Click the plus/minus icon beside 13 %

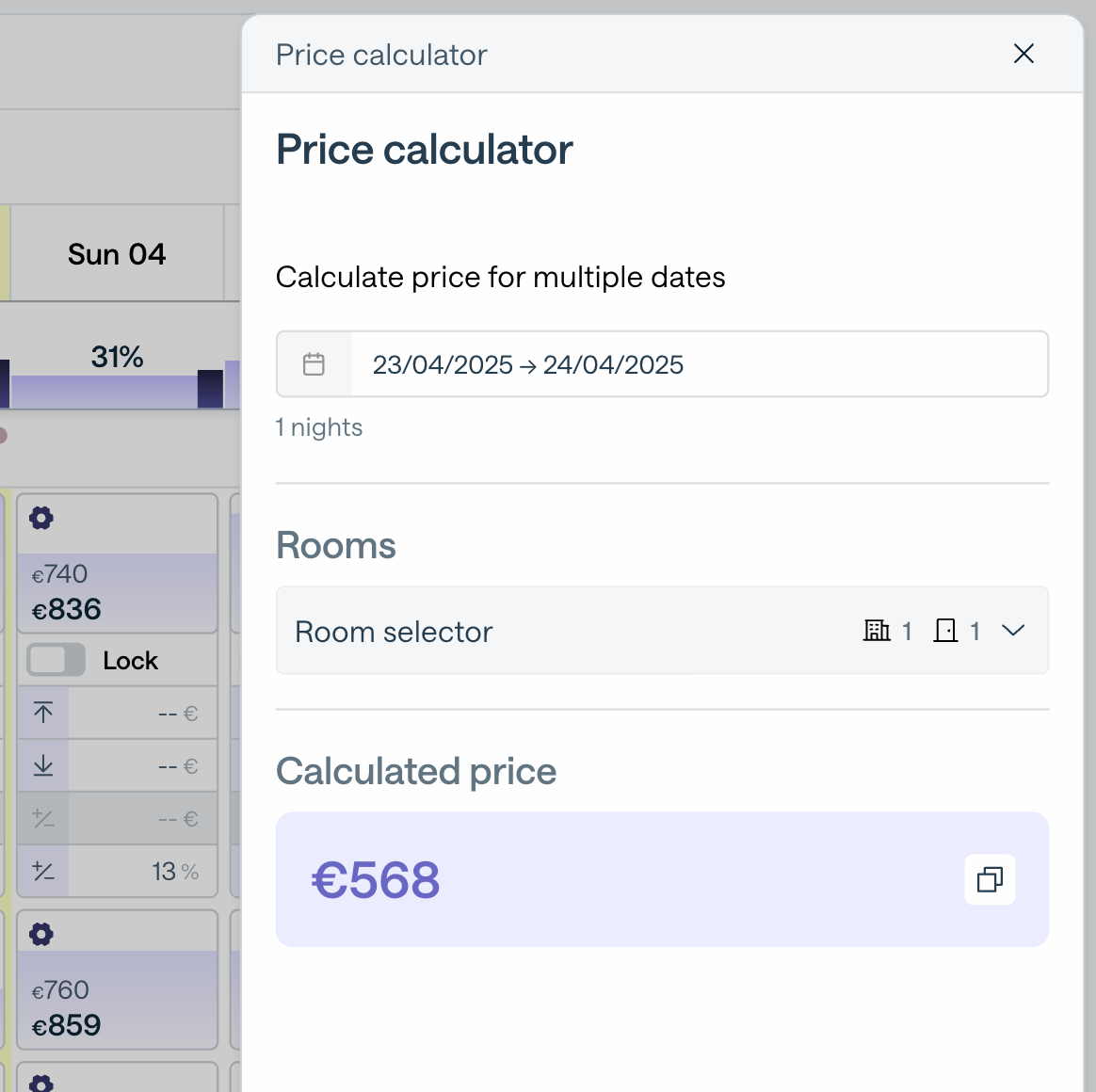pos(43,872)
